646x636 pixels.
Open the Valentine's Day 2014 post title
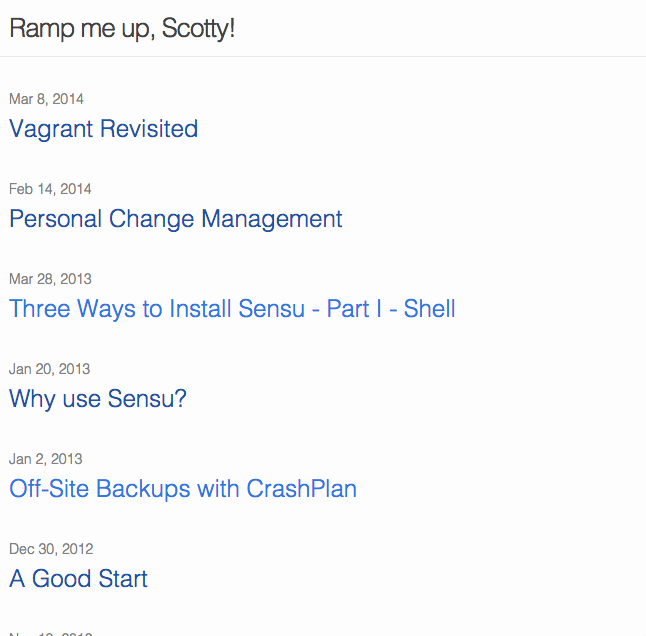click(176, 219)
